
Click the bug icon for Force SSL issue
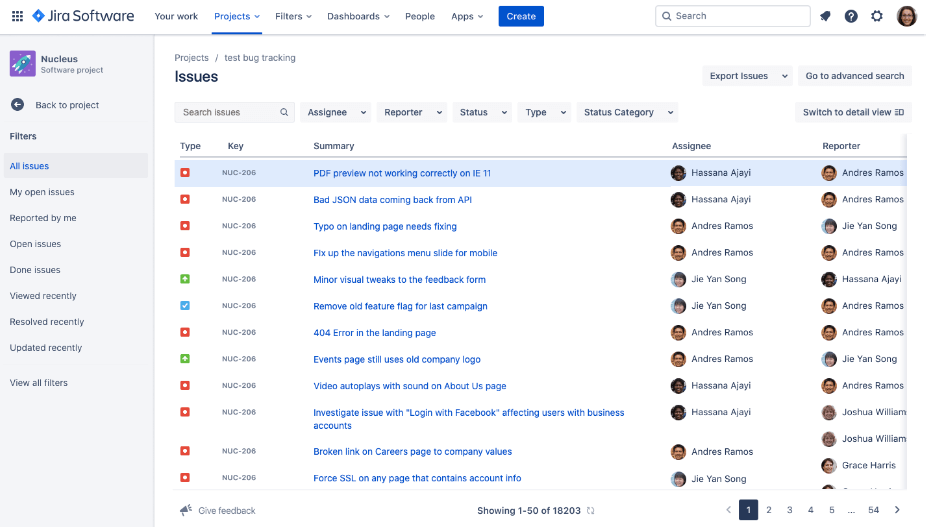pyautogui.click(x=185, y=477)
